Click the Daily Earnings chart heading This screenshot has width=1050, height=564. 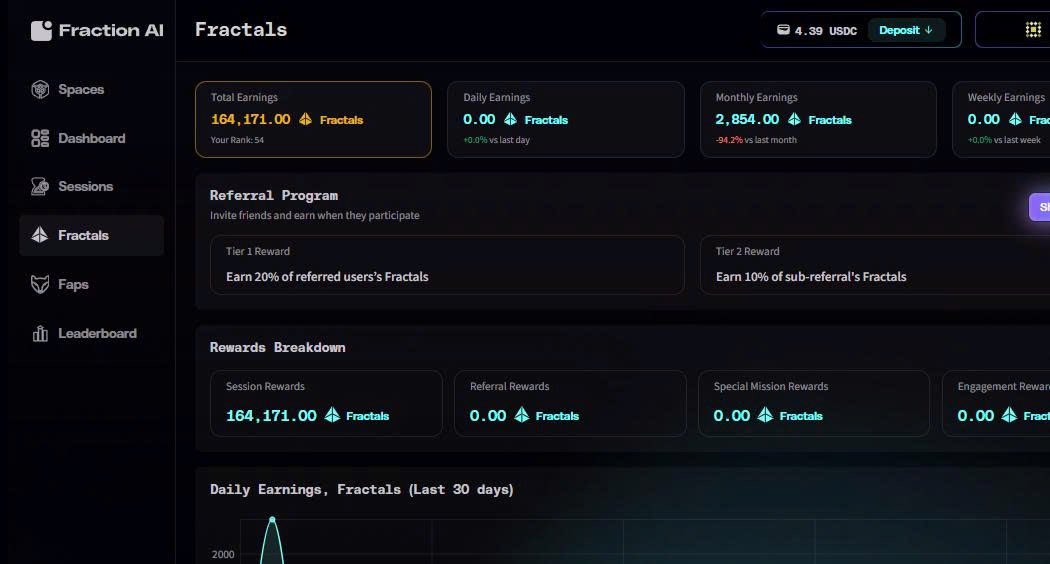(x=362, y=490)
